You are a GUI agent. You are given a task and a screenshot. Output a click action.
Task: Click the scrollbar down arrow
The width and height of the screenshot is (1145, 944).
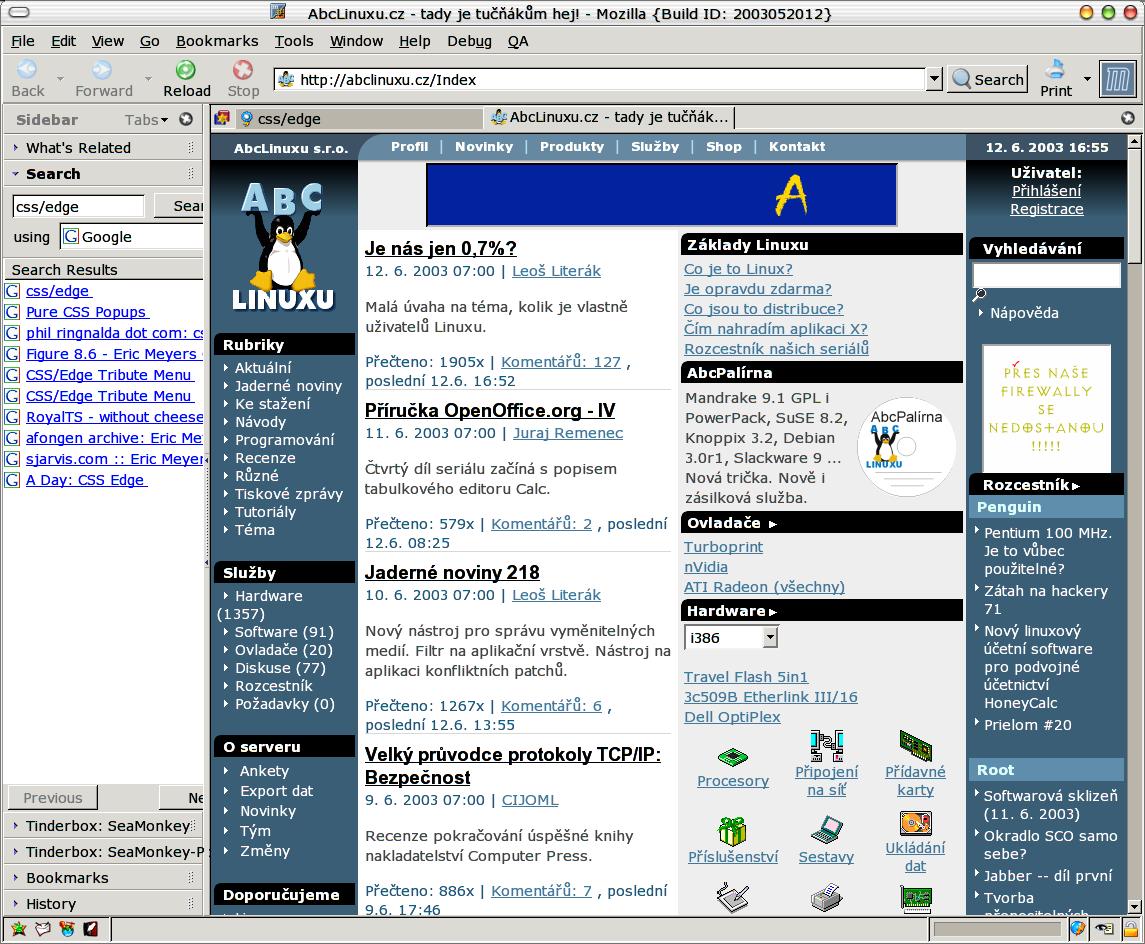(1134, 907)
